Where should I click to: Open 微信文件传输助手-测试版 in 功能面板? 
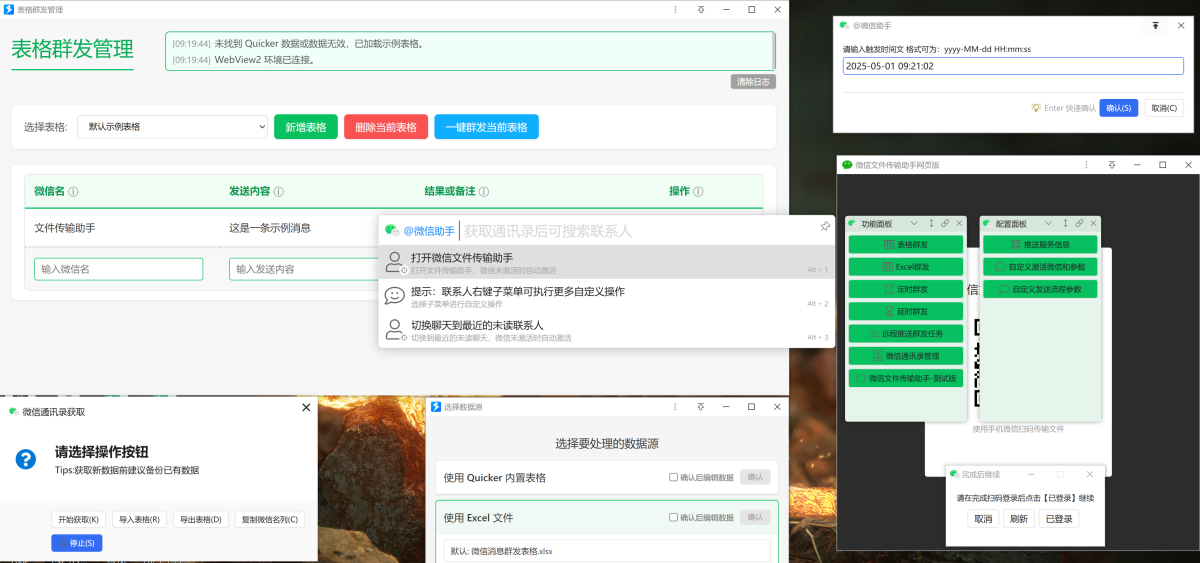906,379
